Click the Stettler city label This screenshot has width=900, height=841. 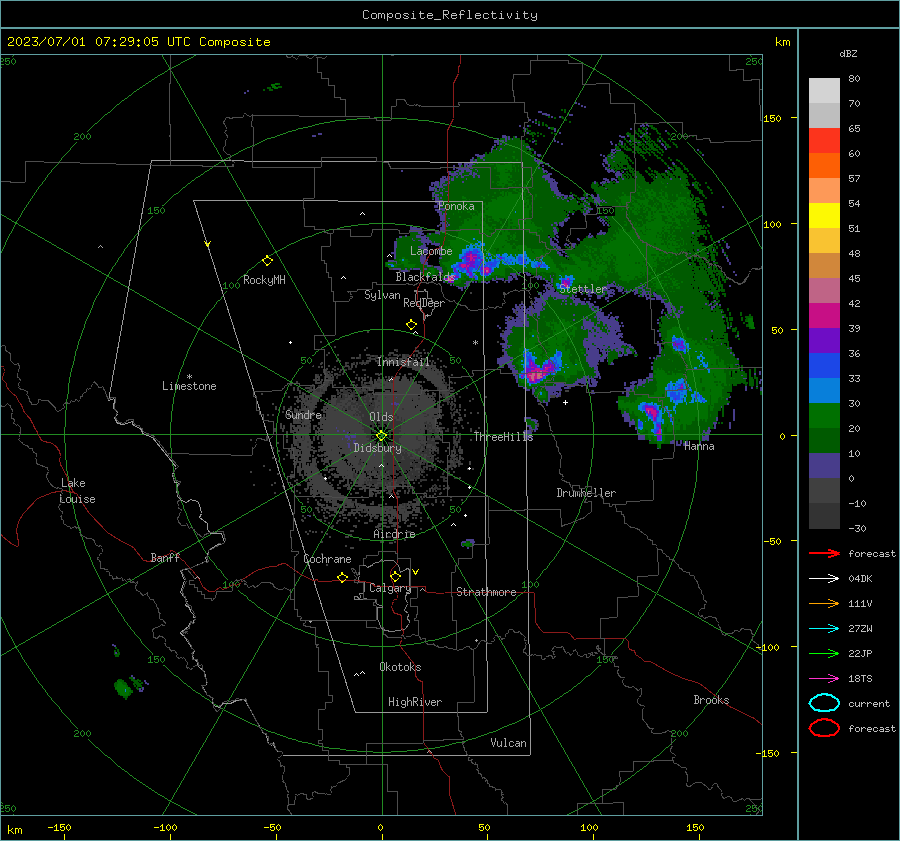(x=583, y=289)
